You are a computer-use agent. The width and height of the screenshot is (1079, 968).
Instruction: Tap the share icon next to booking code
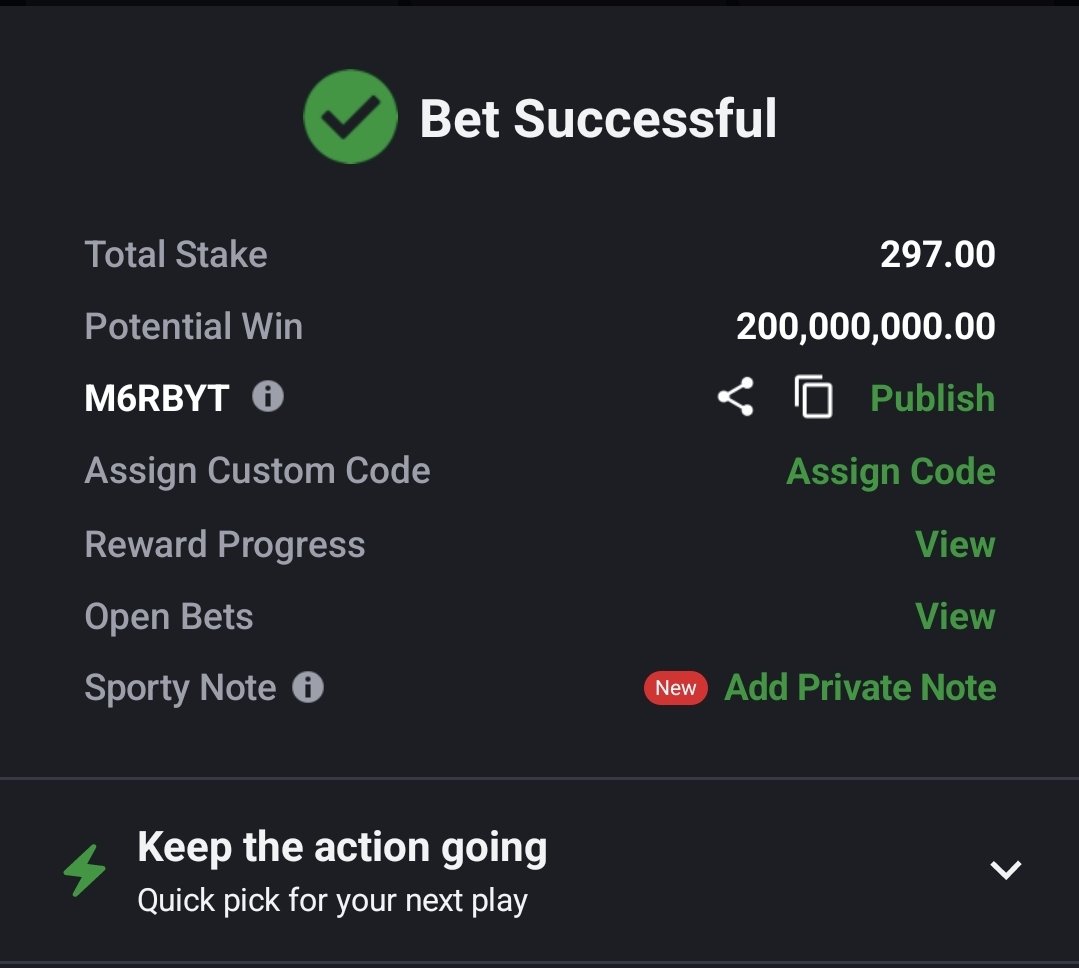pyautogui.click(x=736, y=397)
